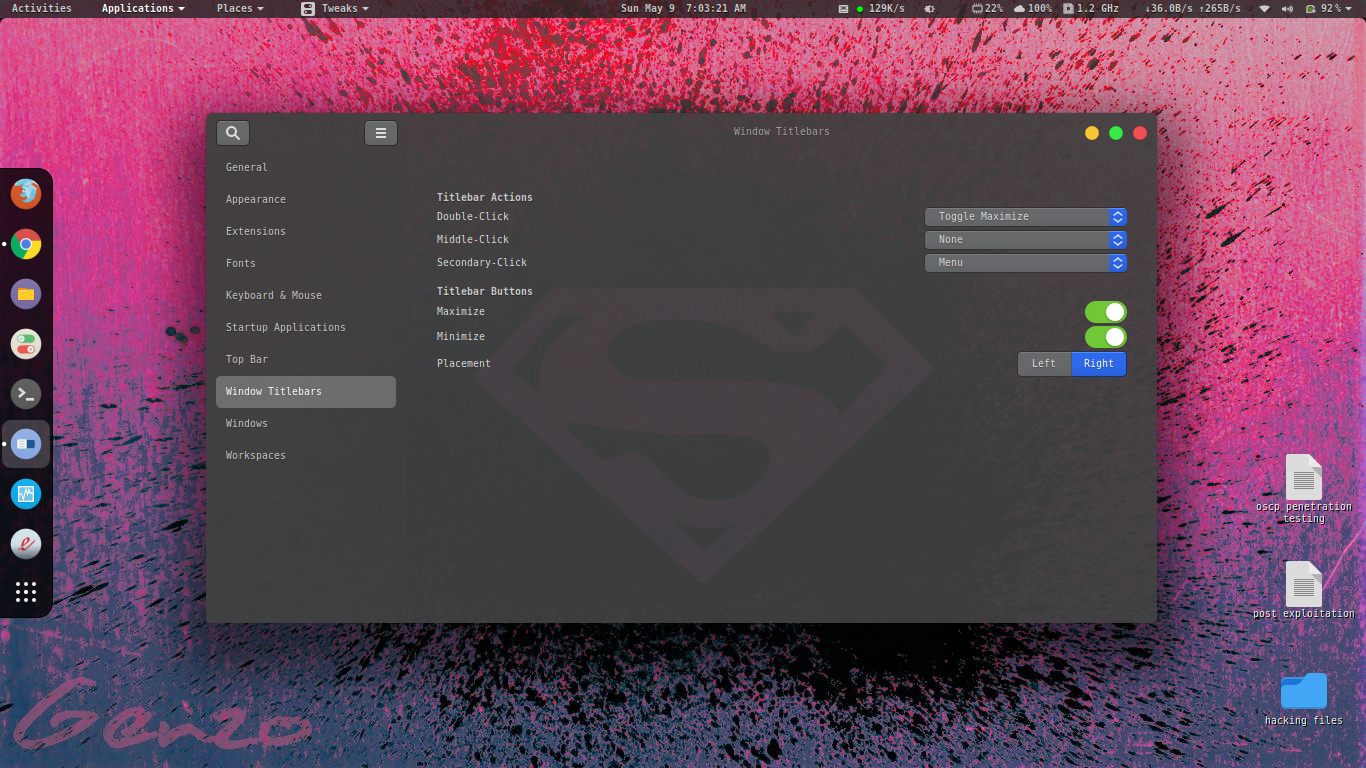Launch Firefox from the dock
Viewport: 1366px width, 768px height.
[x=26, y=194]
